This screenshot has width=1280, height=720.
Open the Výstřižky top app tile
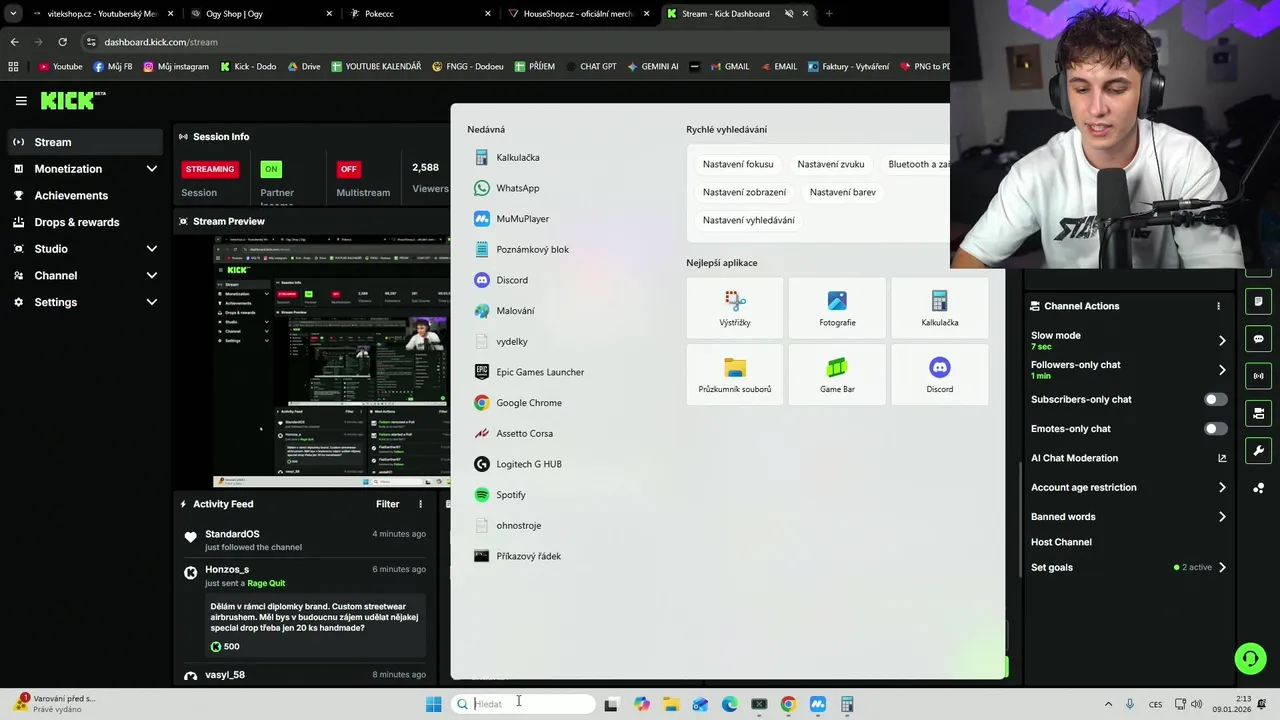(x=735, y=308)
